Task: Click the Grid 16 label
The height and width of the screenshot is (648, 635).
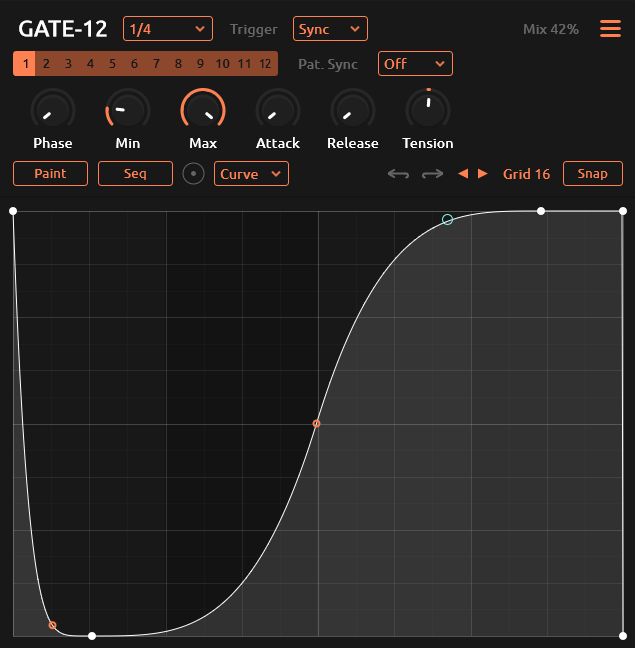Action: pyautogui.click(x=526, y=174)
